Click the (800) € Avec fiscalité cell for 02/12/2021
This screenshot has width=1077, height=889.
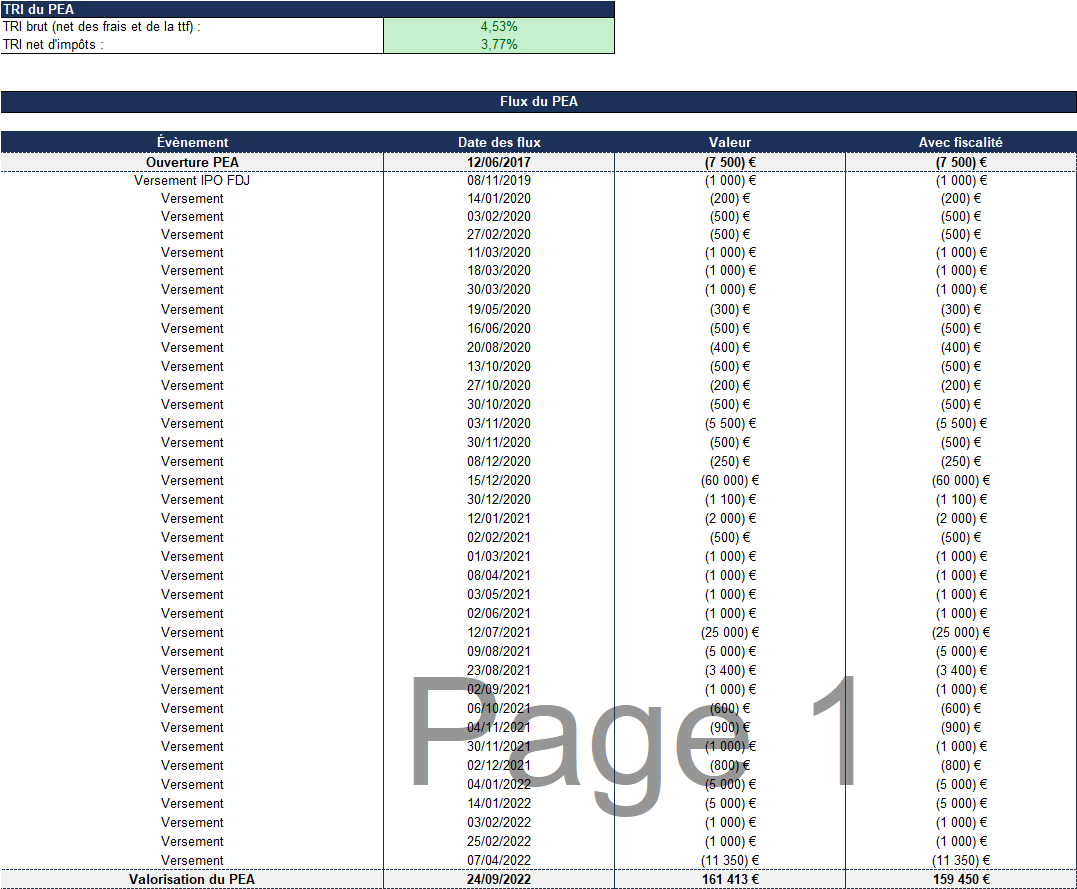[x=960, y=766]
